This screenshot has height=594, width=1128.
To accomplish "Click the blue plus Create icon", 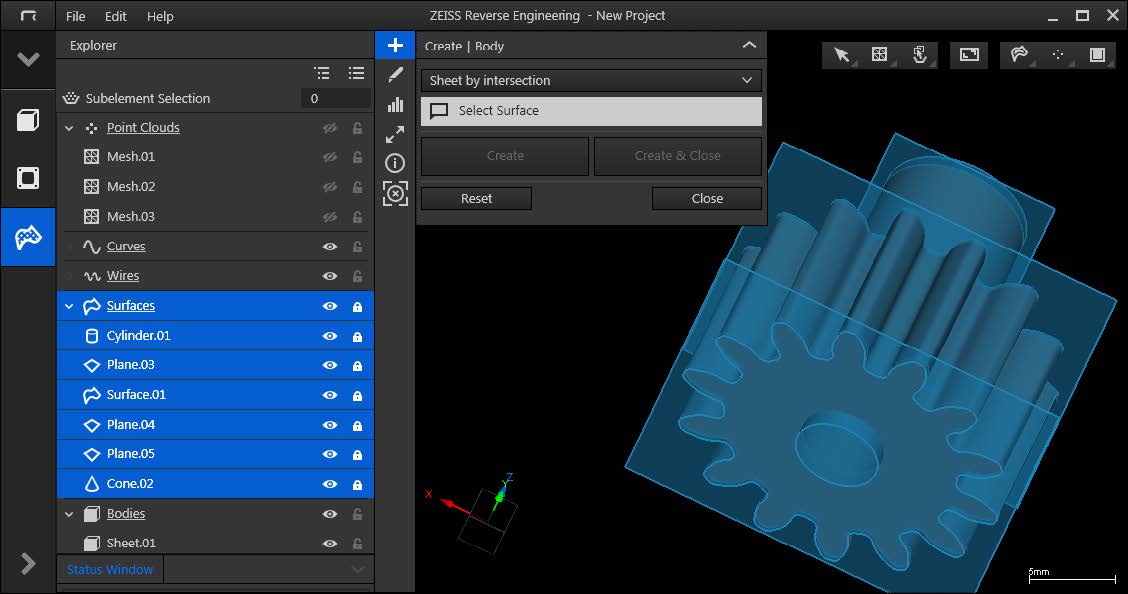I will 395,45.
